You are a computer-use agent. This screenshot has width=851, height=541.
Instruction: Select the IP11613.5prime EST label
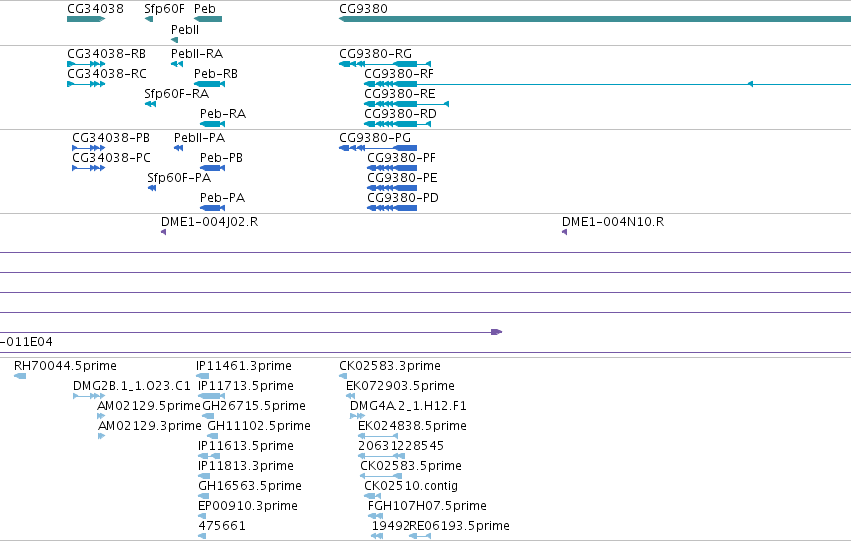pyautogui.click(x=246, y=446)
